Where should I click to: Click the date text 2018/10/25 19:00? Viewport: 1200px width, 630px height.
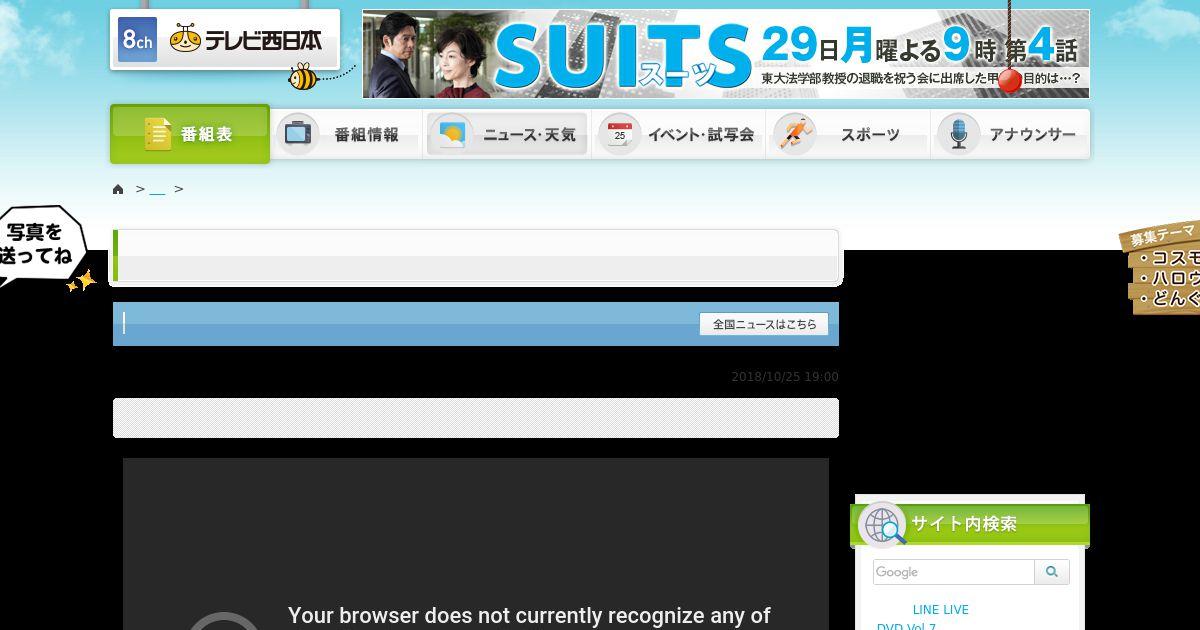(x=785, y=377)
